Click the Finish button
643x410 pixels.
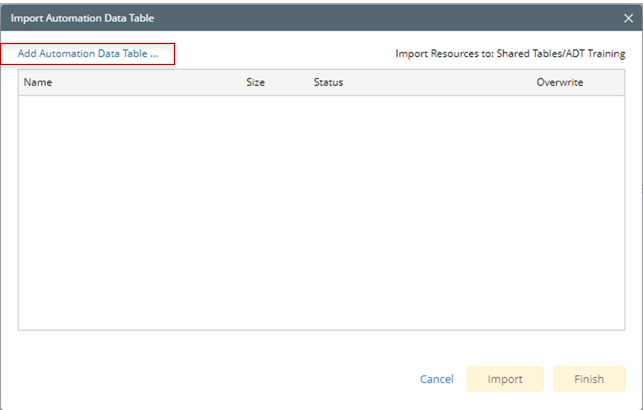(589, 379)
